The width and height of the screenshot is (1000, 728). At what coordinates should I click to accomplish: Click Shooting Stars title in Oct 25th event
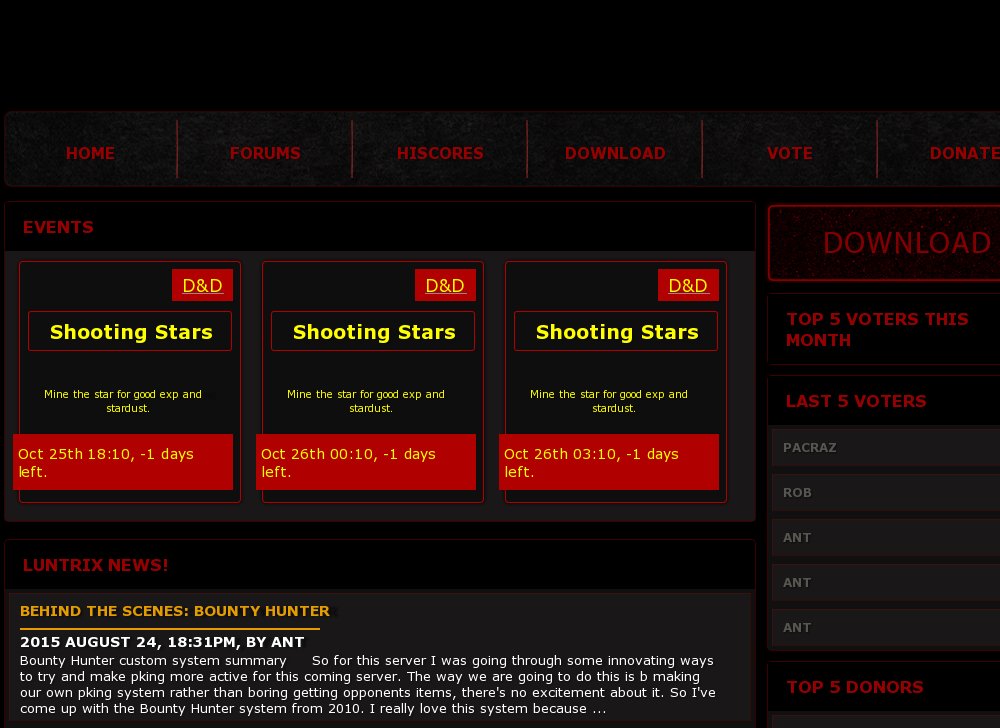(131, 332)
